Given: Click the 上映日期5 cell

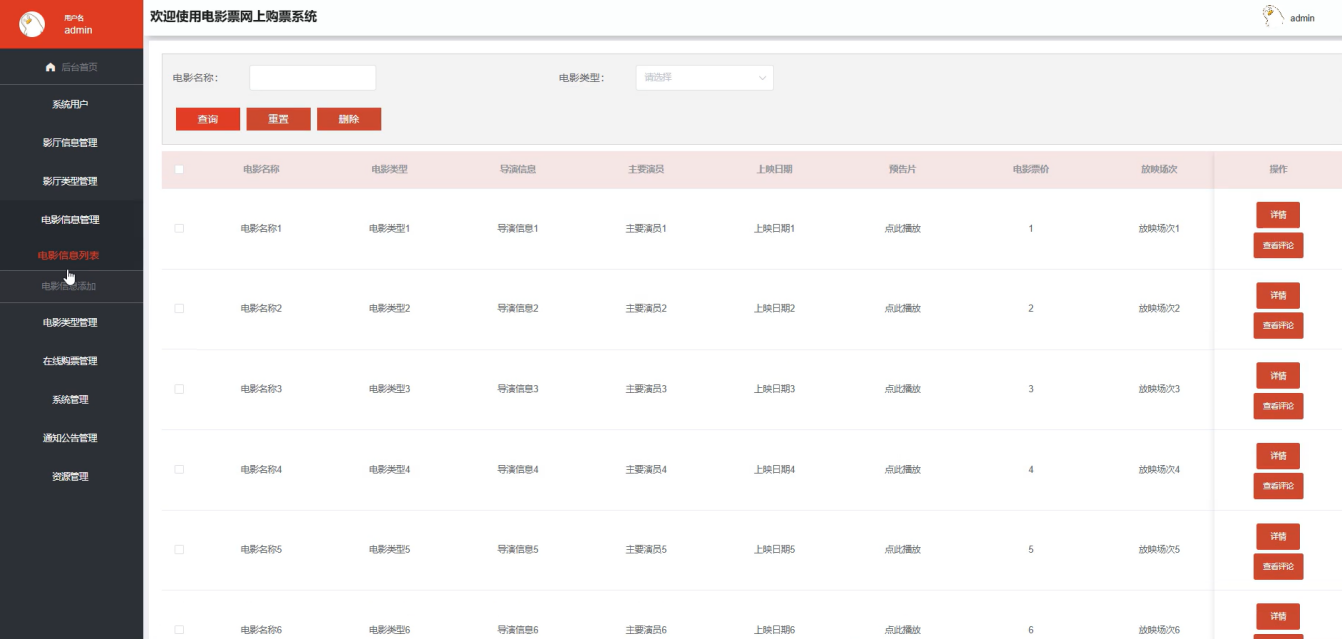Looking at the screenshot, I should (774, 550).
